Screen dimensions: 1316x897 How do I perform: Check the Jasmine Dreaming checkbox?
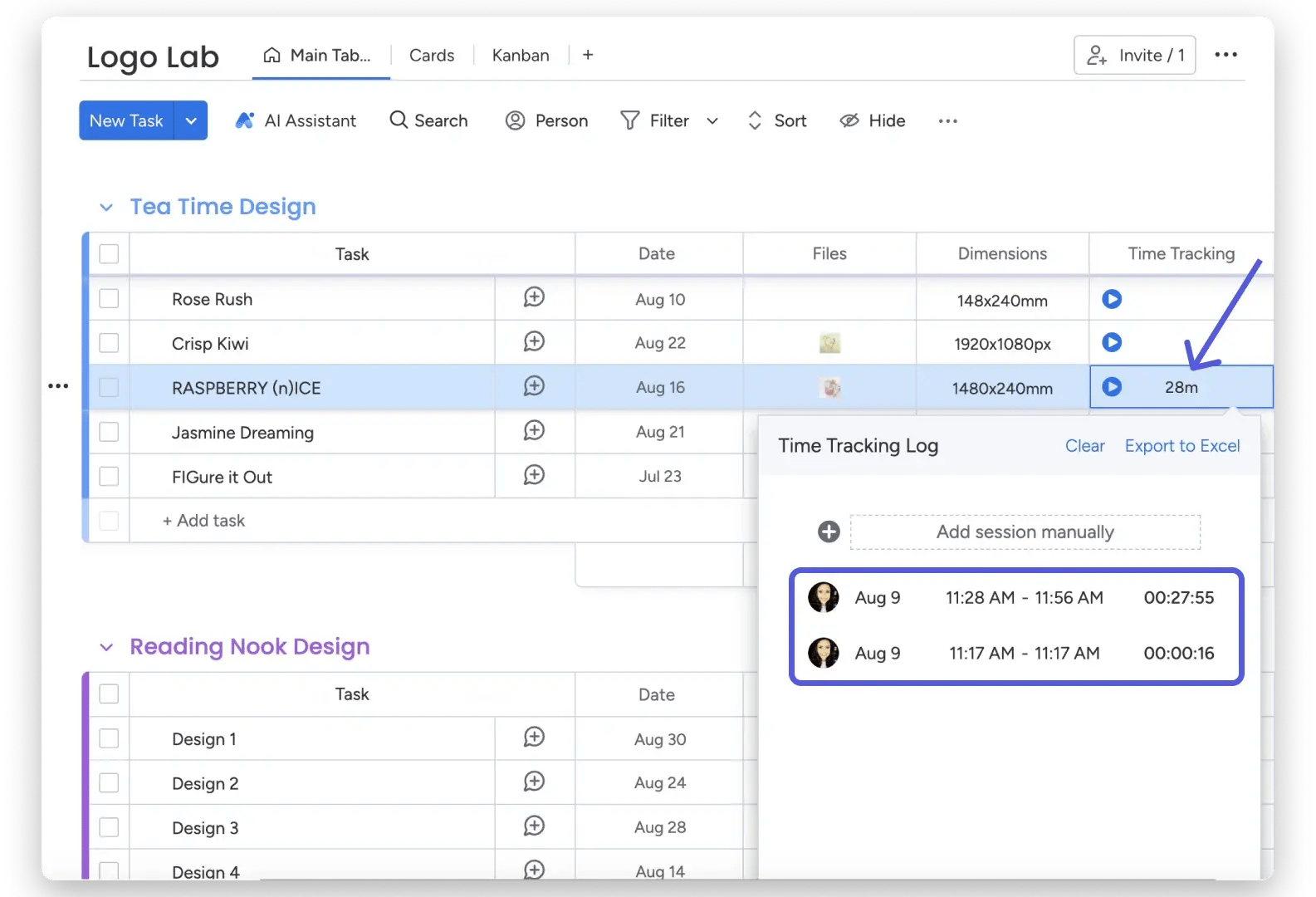click(x=109, y=432)
